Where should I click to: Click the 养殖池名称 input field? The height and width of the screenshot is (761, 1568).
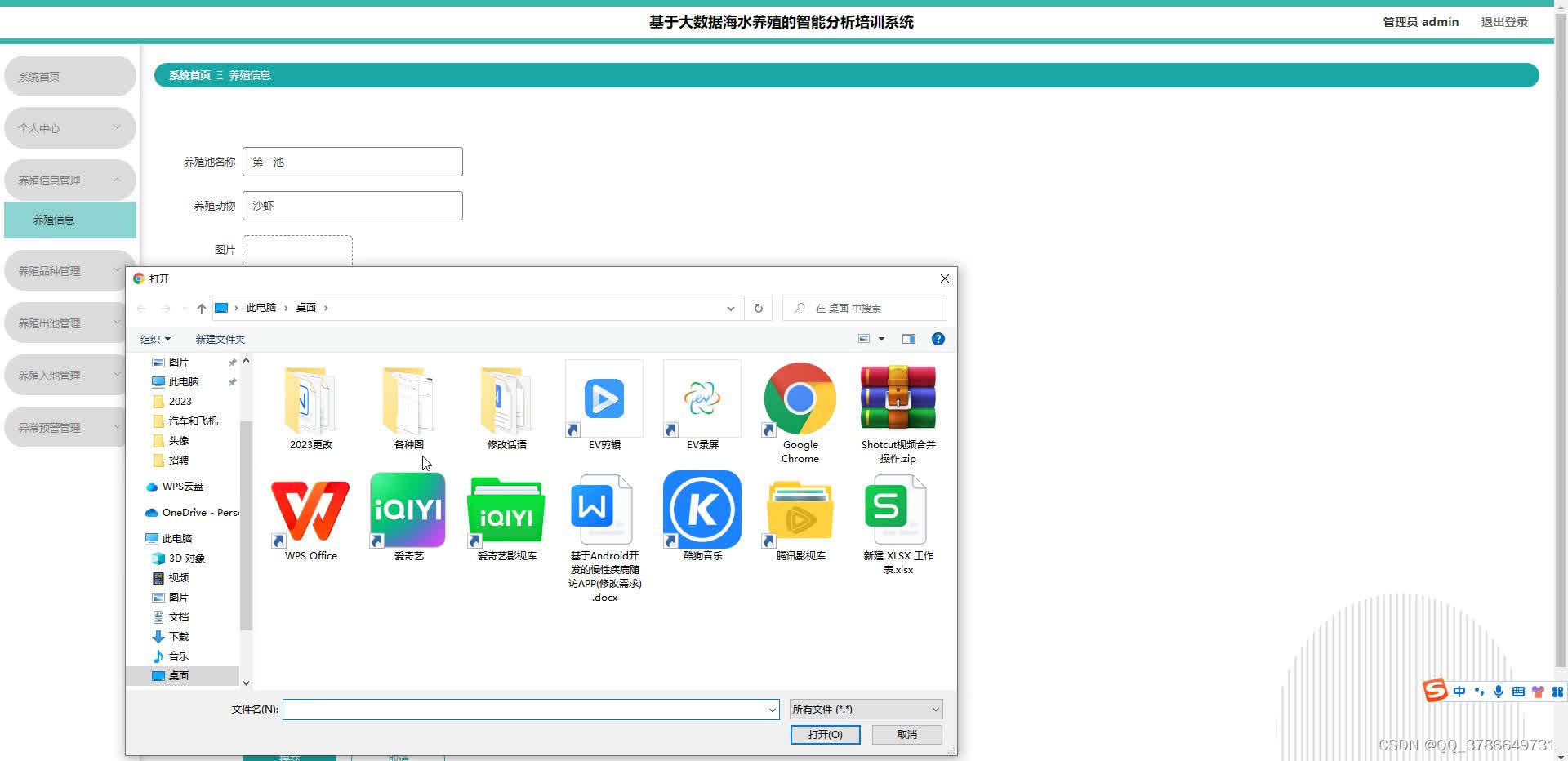[353, 162]
